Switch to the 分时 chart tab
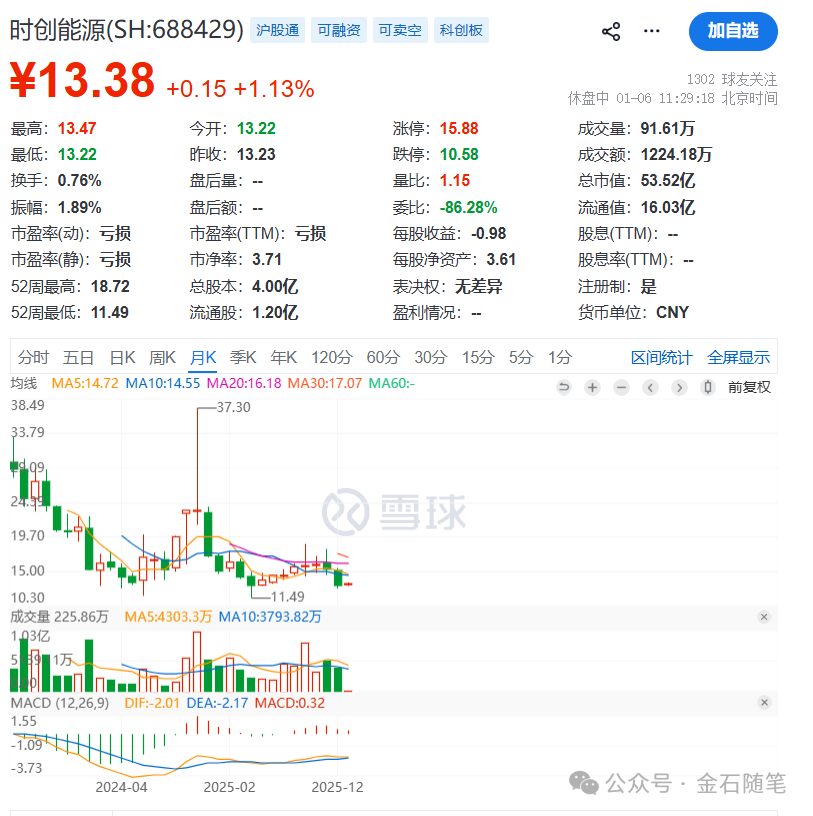The height and width of the screenshot is (816, 813). tap(33, 358)
